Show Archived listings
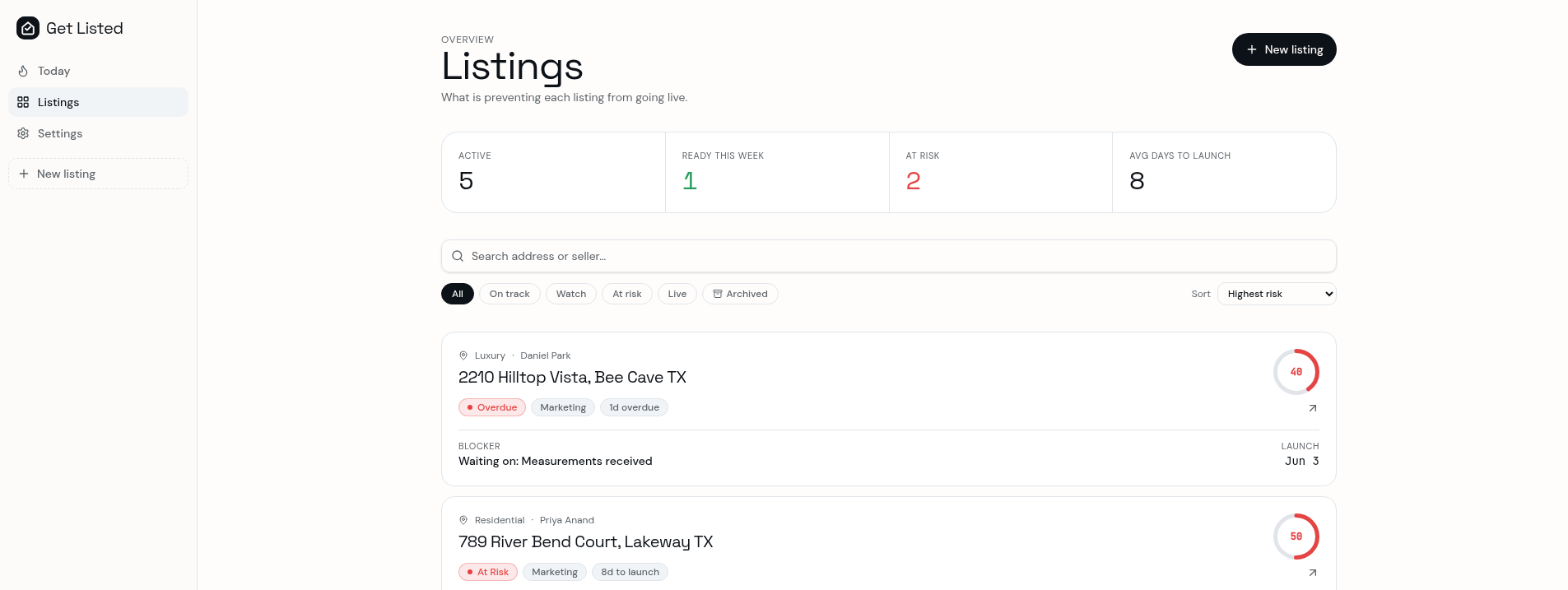The image size is (1568, 590). (x=740, y=294)
